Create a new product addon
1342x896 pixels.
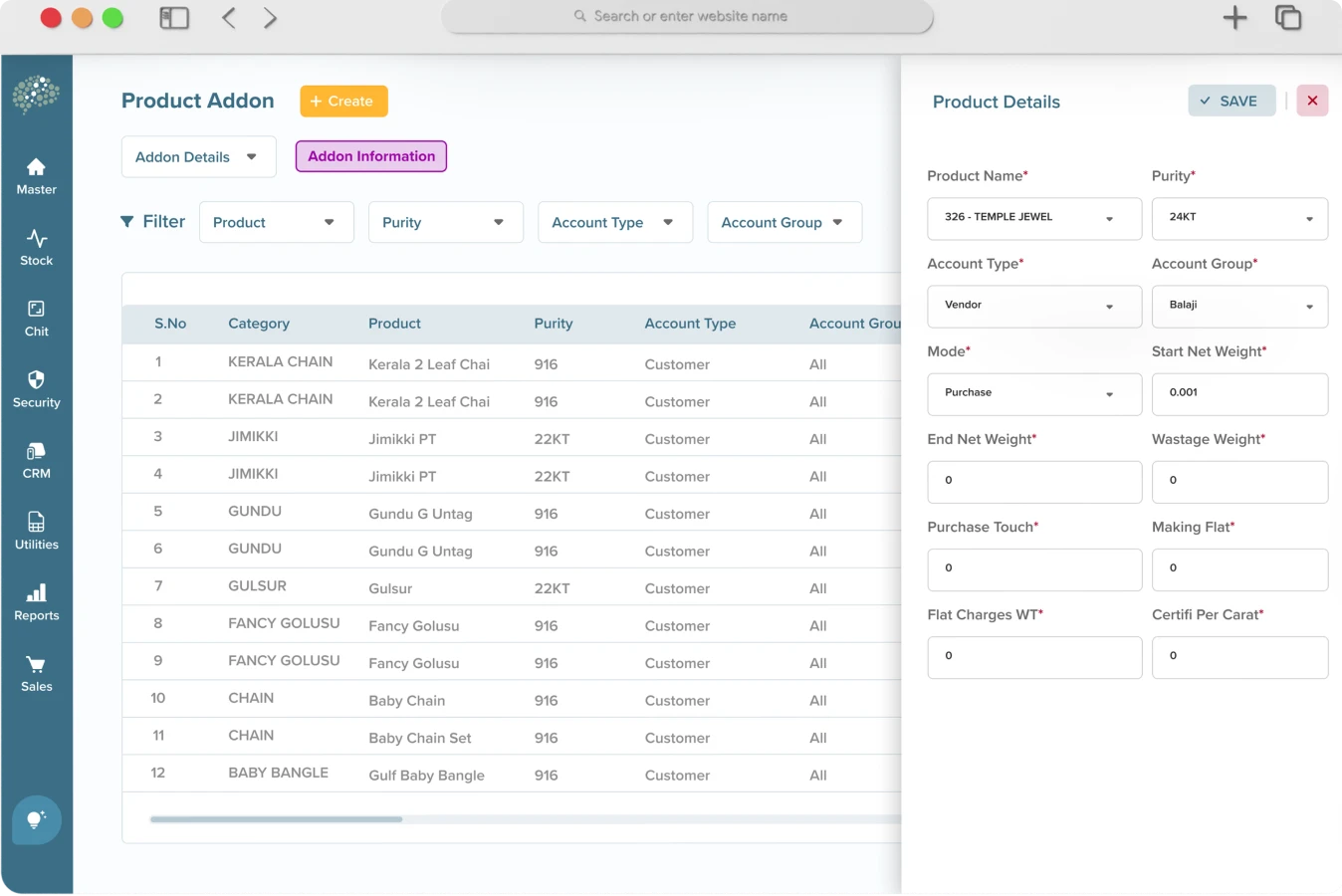[x=343, y=101]
